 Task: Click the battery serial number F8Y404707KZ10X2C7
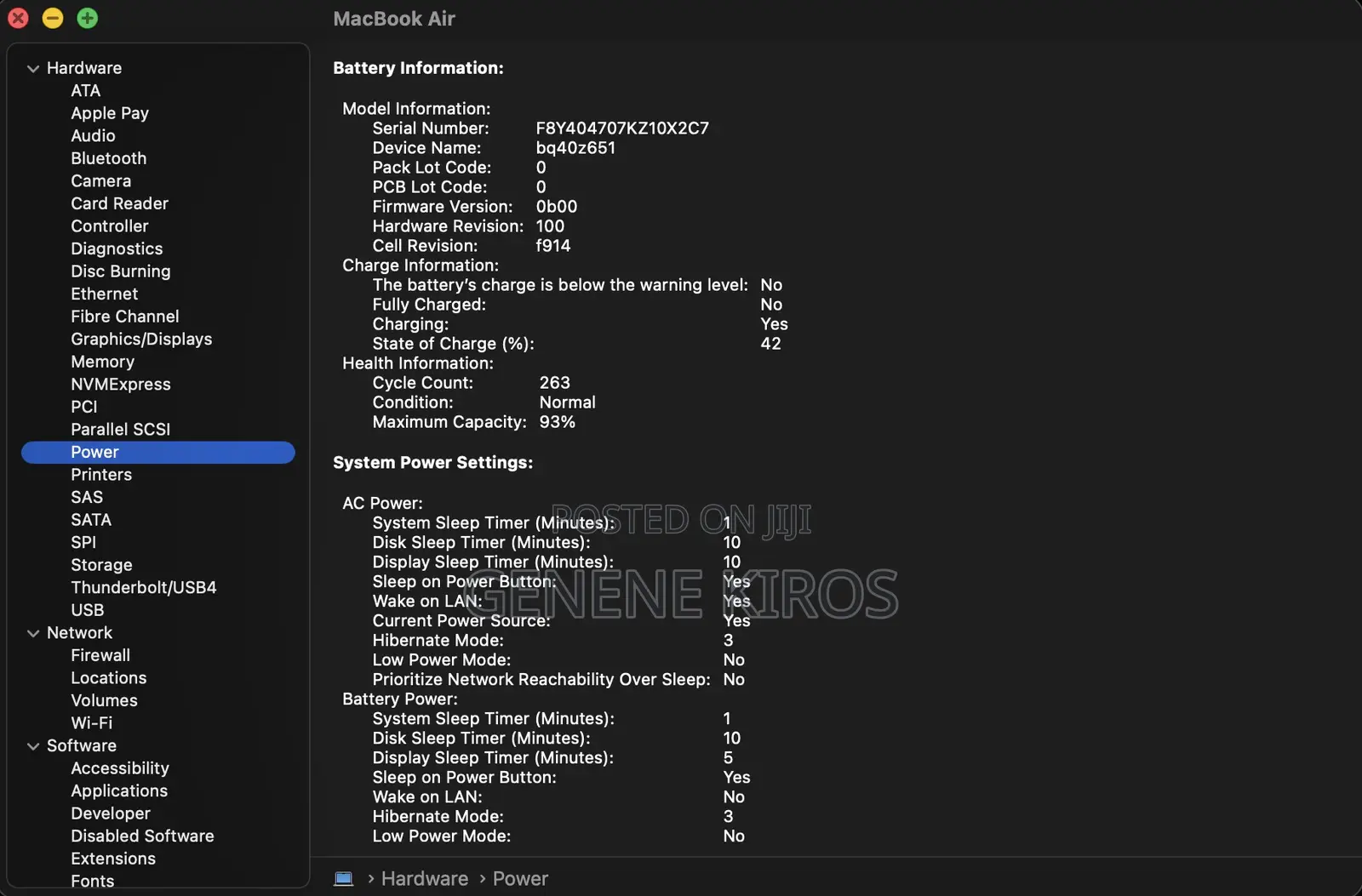tap(622, 128)
